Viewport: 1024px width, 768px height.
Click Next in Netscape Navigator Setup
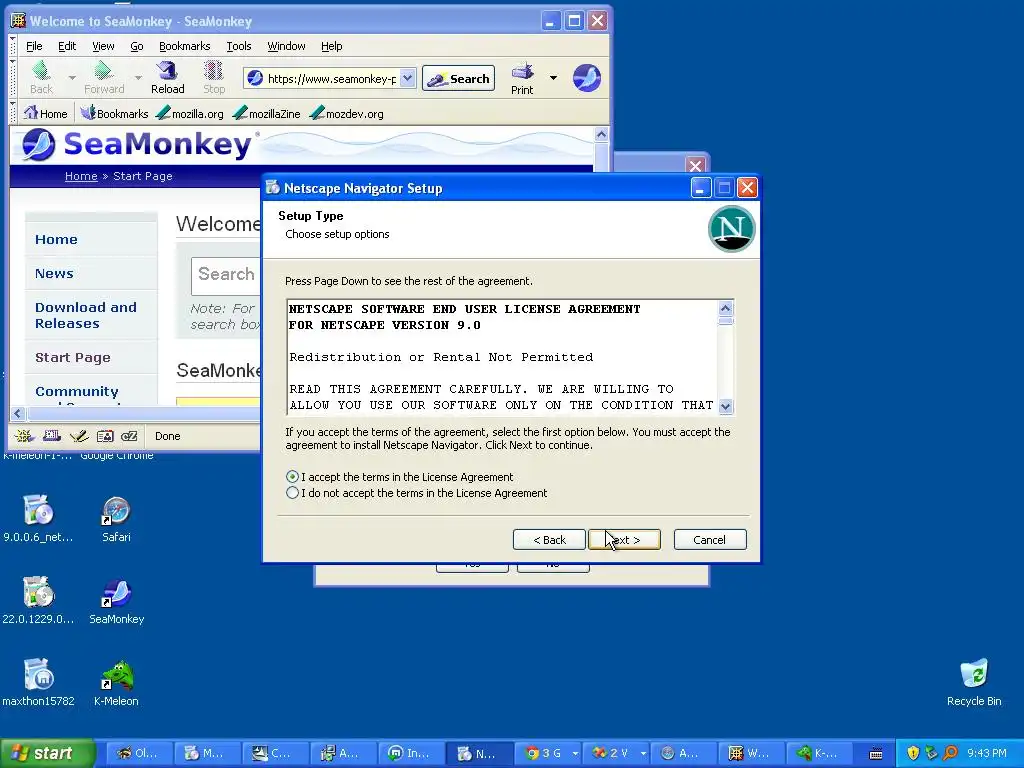(x=624, y=539)
